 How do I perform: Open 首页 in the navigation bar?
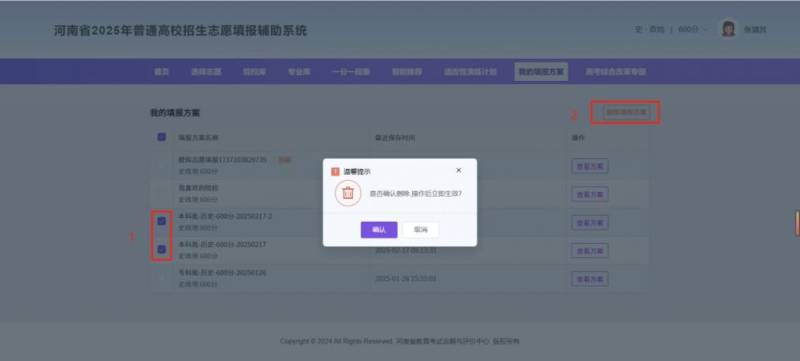[161, 72]
